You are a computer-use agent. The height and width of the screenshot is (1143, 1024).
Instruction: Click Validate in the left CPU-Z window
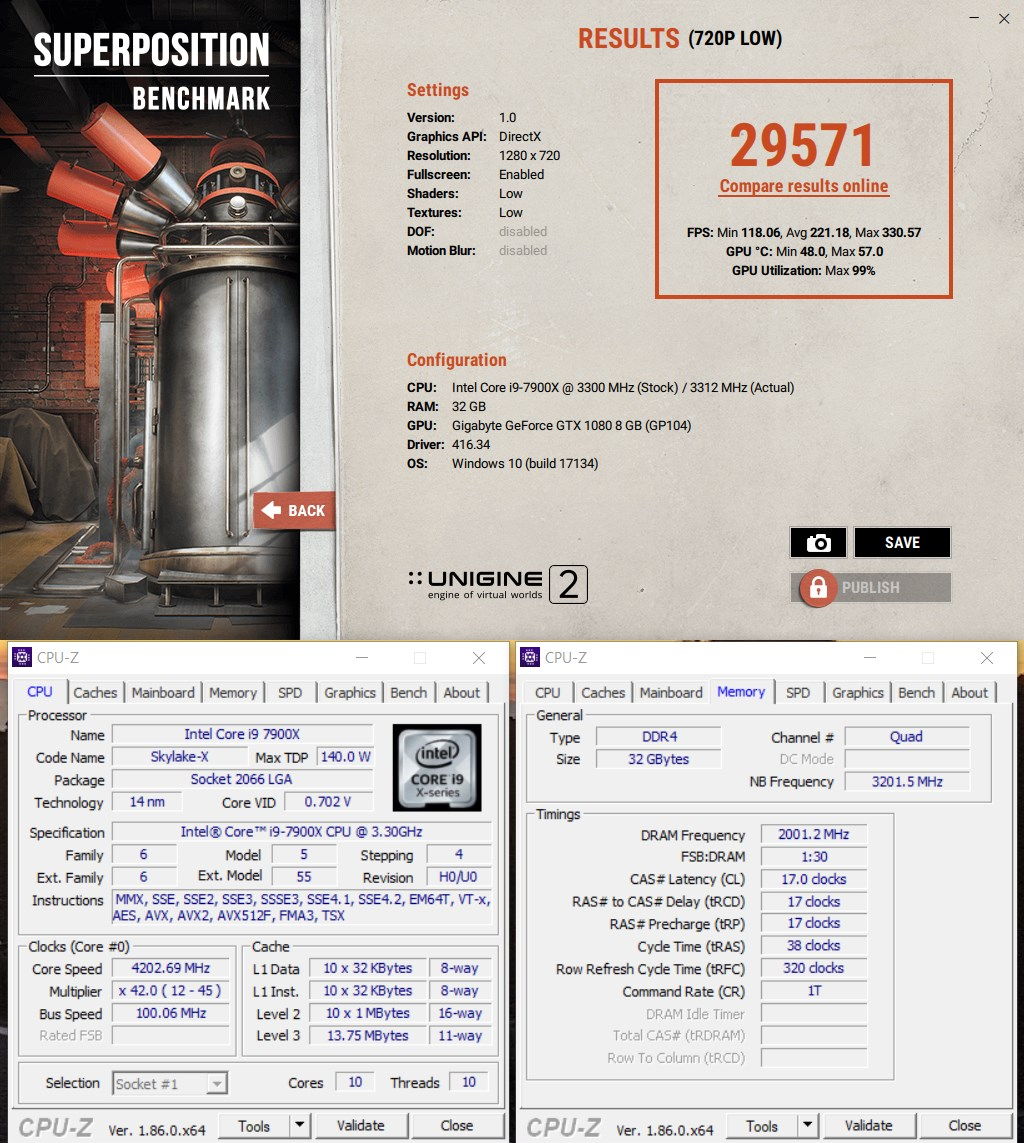point(361,1126)
